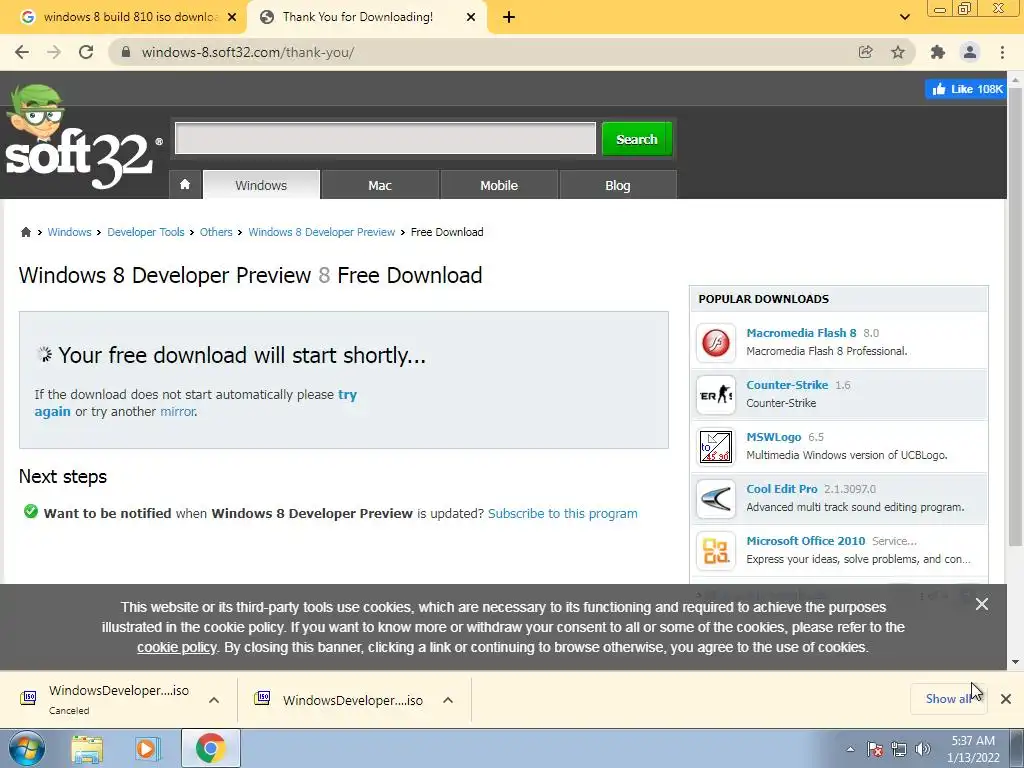The image size is (1024, 768).
Task: Open the cookie policy link
Action: point(176,647)
